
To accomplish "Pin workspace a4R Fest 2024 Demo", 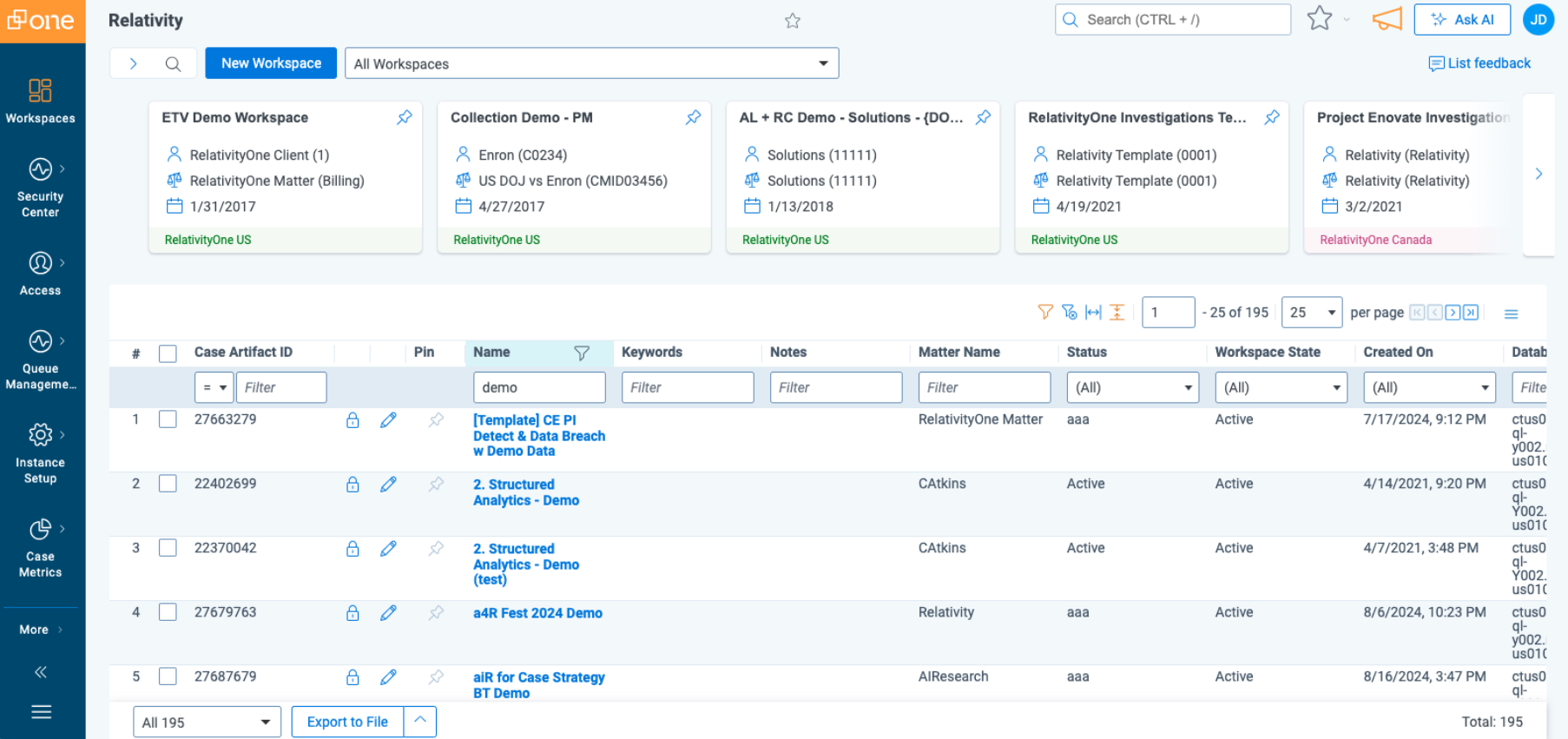I will [436, 613].
